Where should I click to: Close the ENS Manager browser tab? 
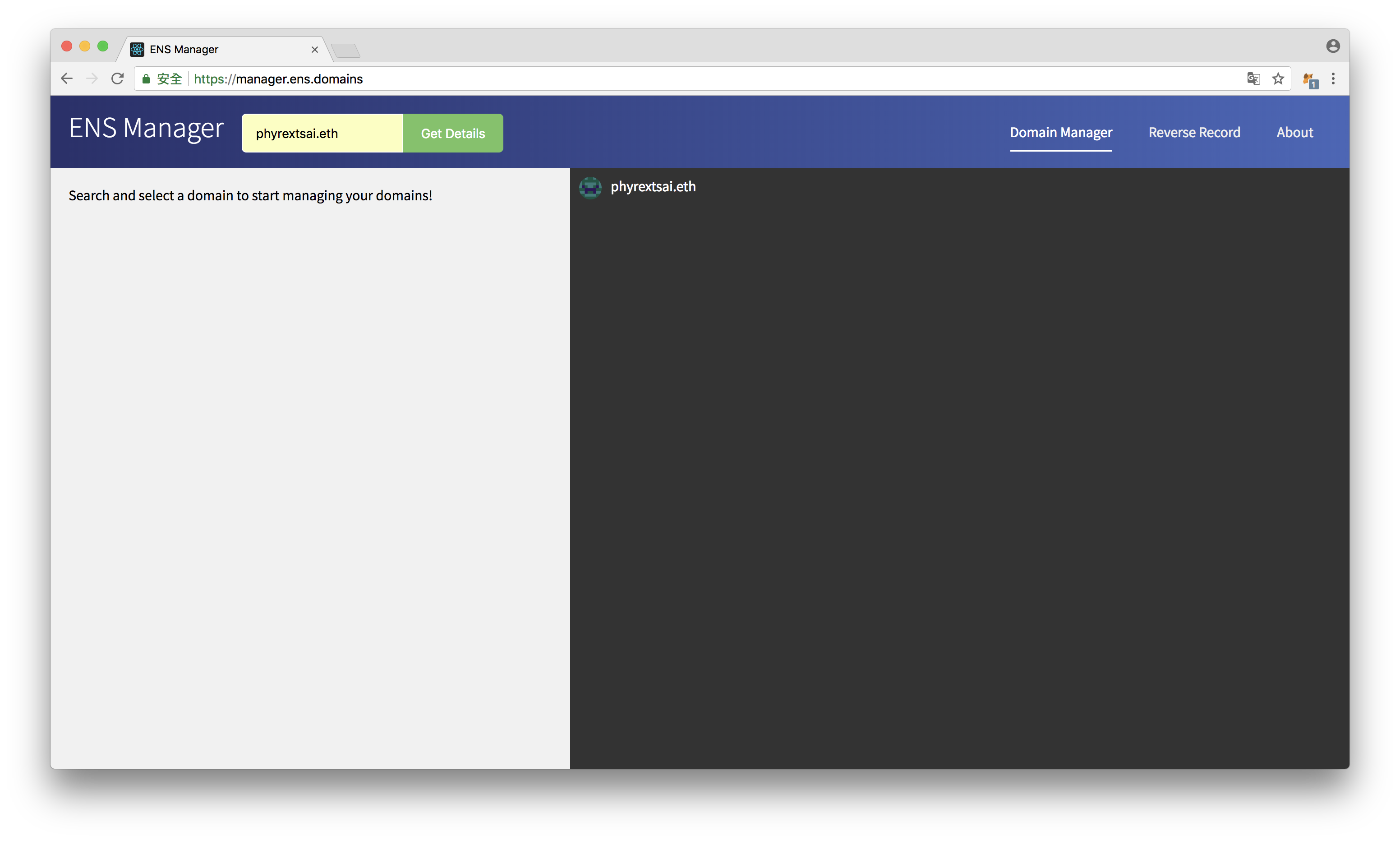[315, 50]
